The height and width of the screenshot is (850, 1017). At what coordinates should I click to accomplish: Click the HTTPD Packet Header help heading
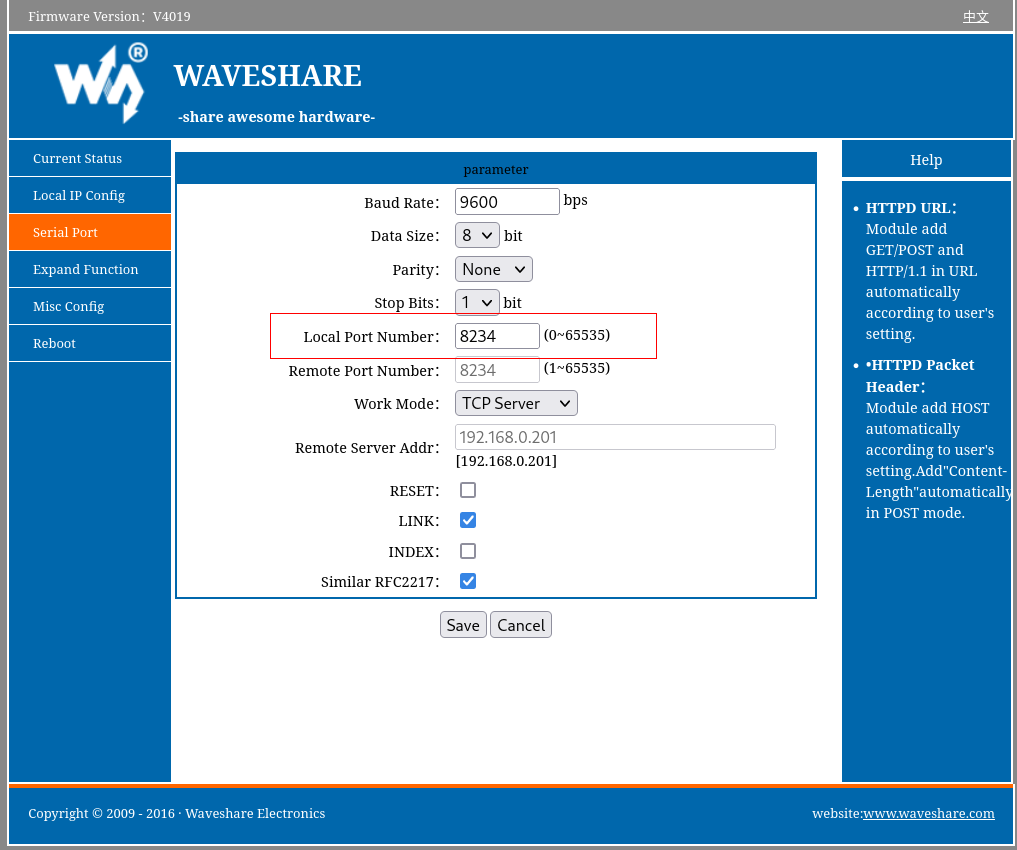tap(920, 375)
